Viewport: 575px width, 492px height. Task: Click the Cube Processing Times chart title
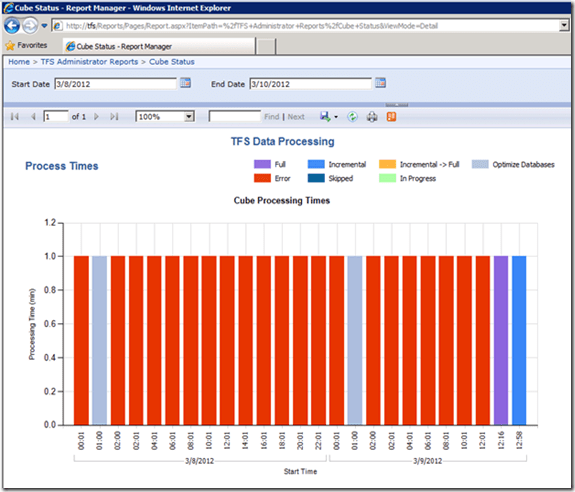click(282, 201)
